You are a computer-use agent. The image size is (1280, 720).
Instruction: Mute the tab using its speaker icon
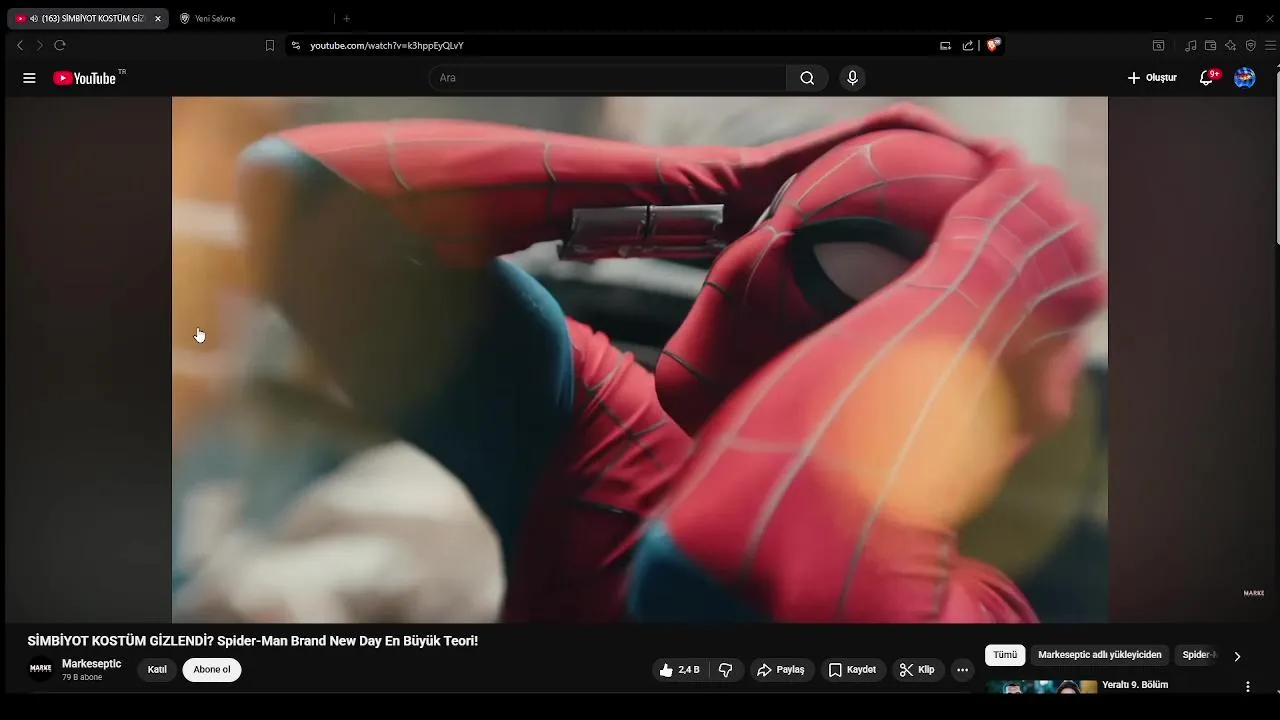pos(33,19)
